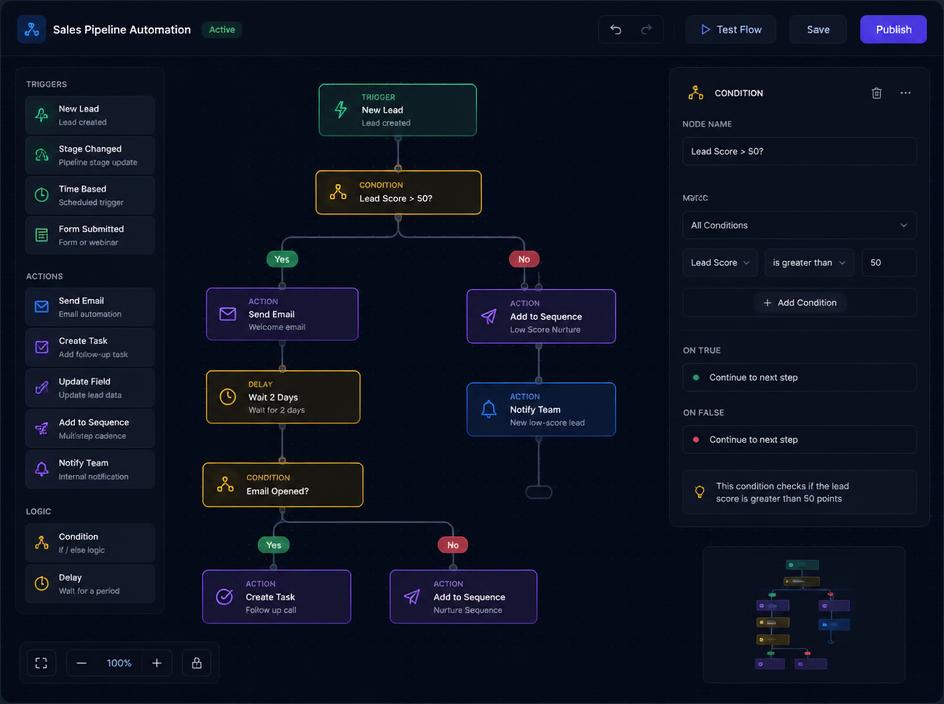Click the empty end connector below Notify Team
This screenshot has width=944, height=704.
point(539,492)
